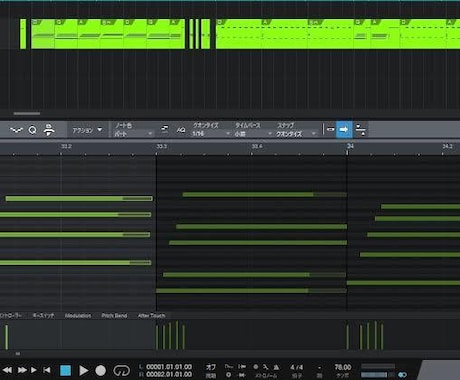Click the icon left of AQ
The image size is (460, 380).
point(165,129)
